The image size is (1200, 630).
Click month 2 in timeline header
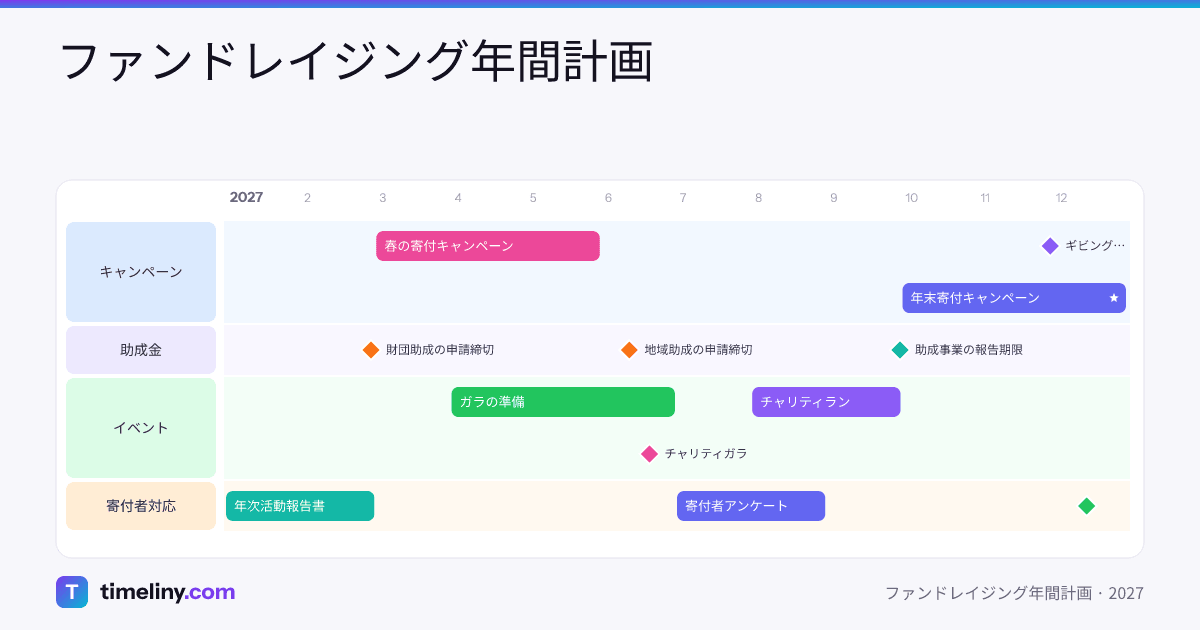(307, 198)
